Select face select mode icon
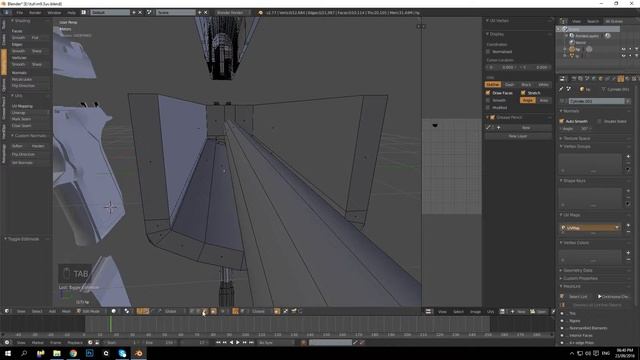This screenshot has width=640, height=360. point(205,311)
